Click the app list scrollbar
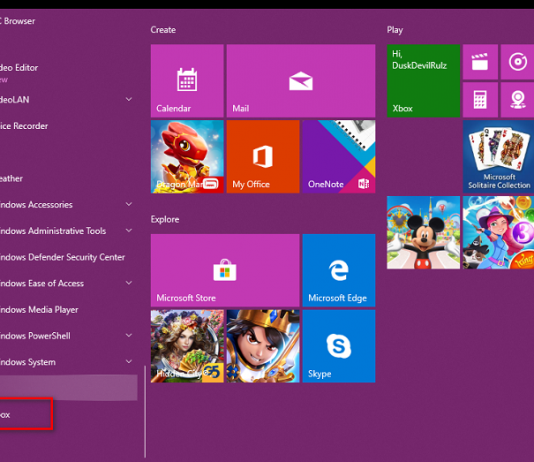 (145, 412)
